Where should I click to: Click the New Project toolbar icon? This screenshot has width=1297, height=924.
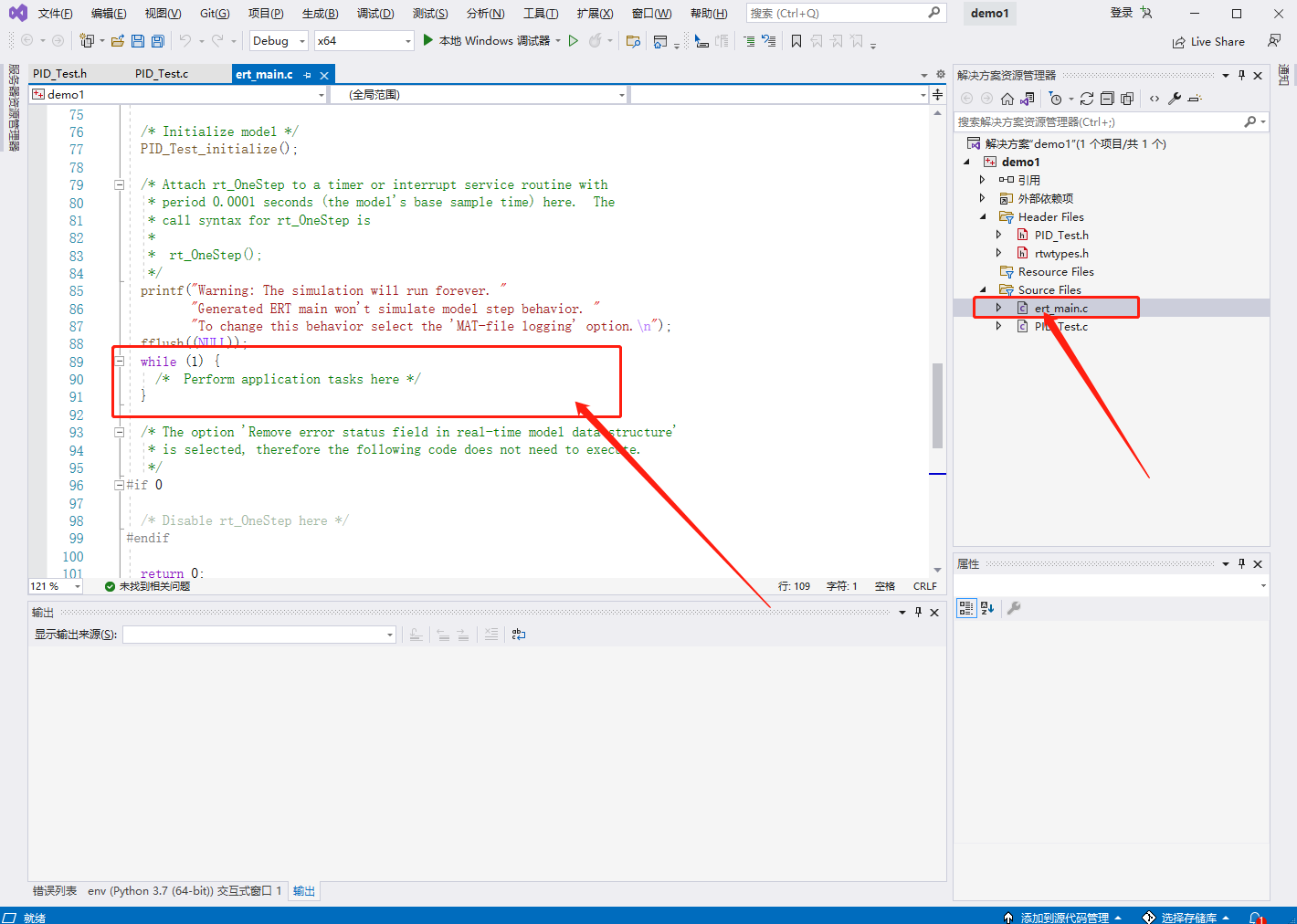tap(87, 41)
